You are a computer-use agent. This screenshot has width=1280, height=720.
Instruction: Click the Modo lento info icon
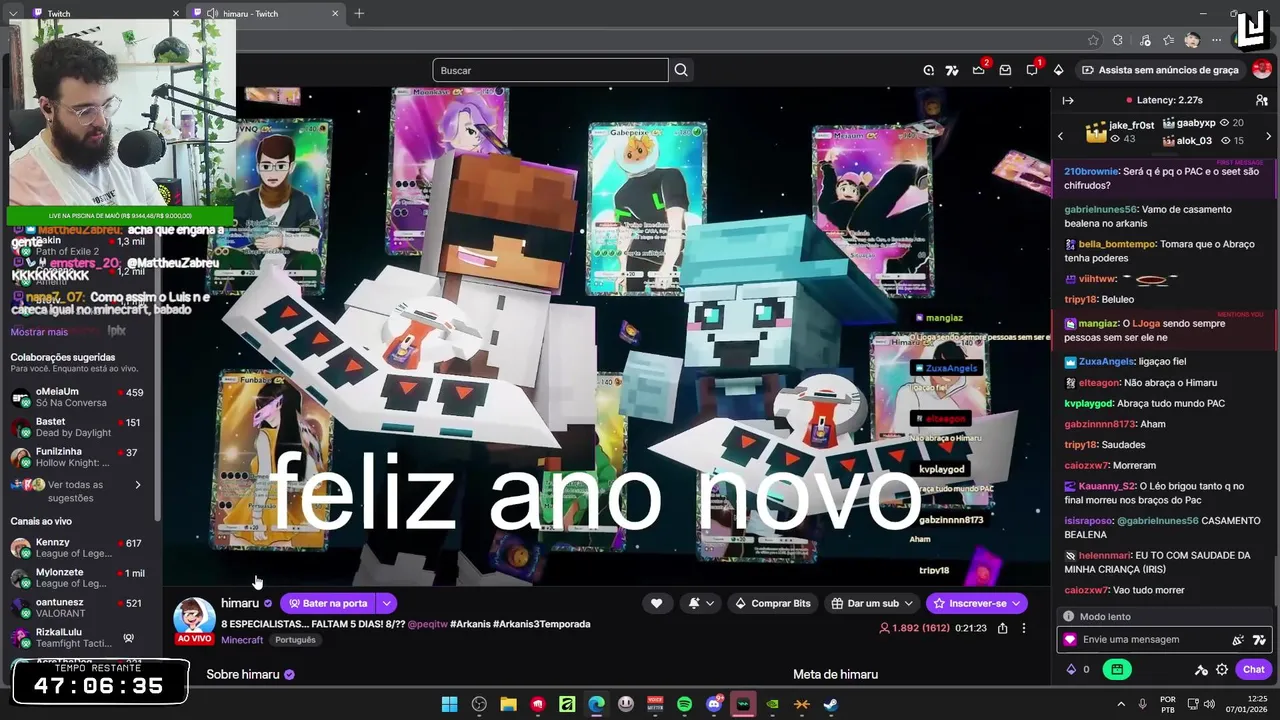click(x=1068, y=617)
